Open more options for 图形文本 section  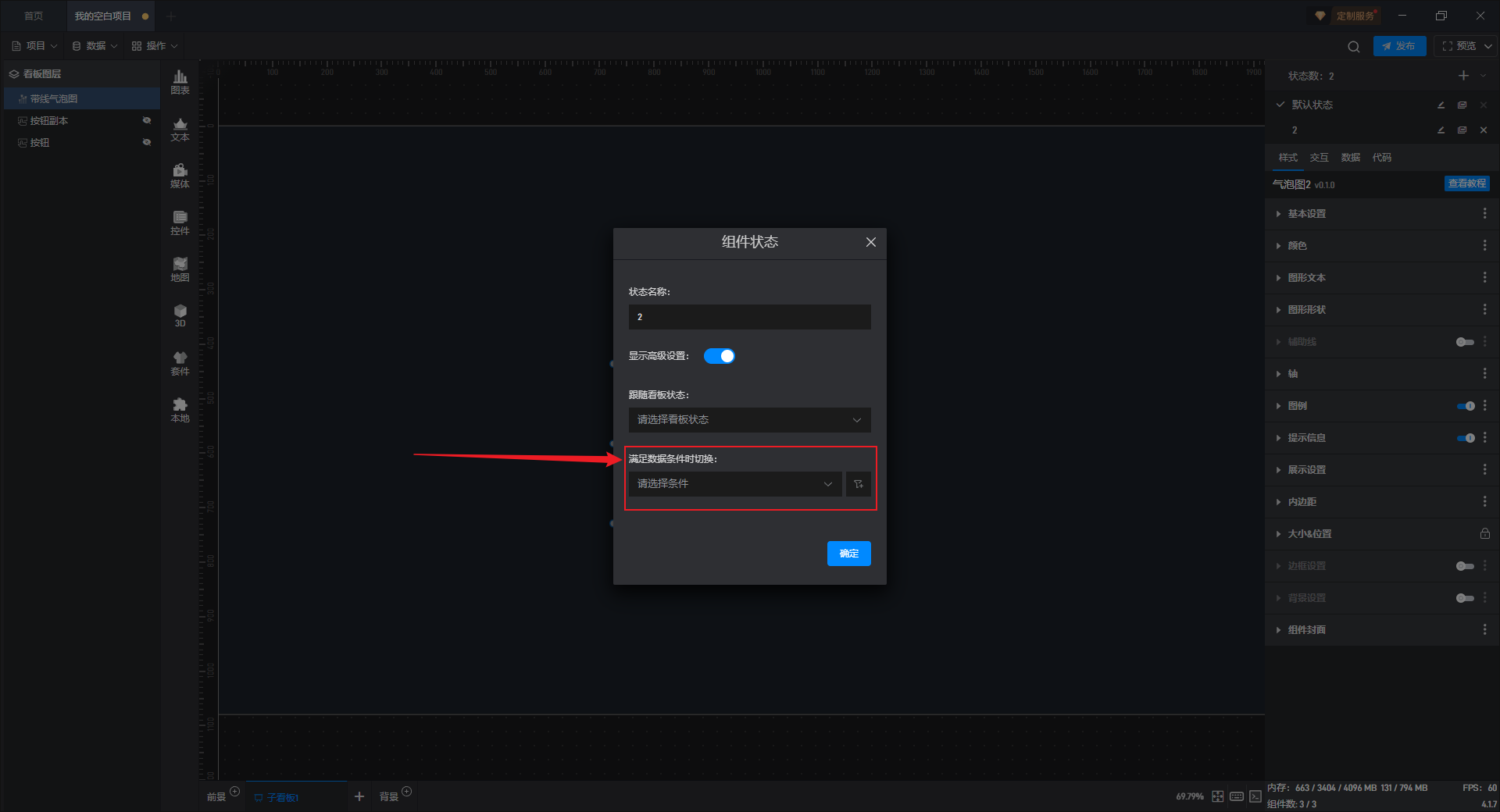(x=1484, y=278)
